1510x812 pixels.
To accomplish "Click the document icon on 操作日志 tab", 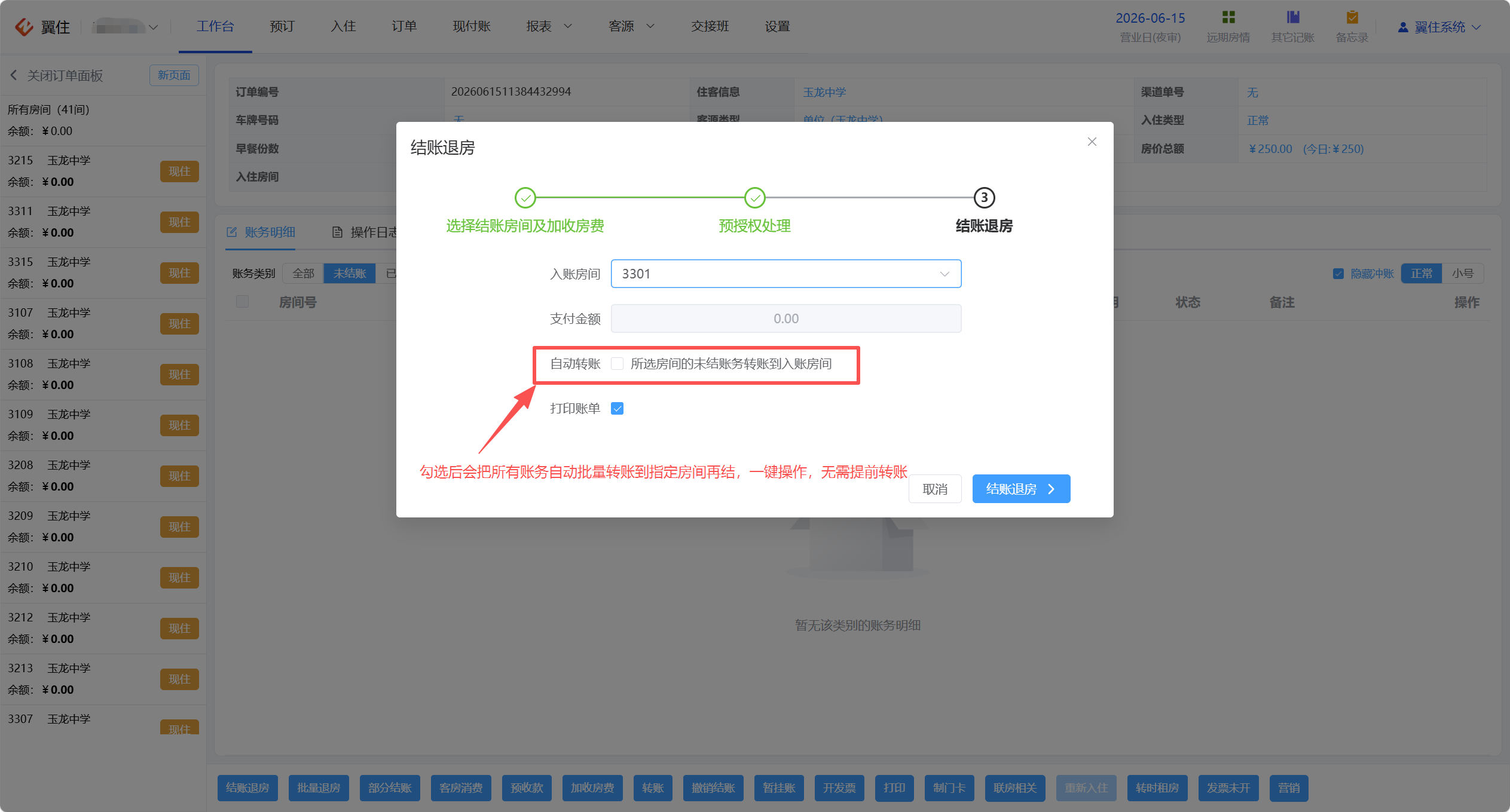I will (x=337, y=232).
